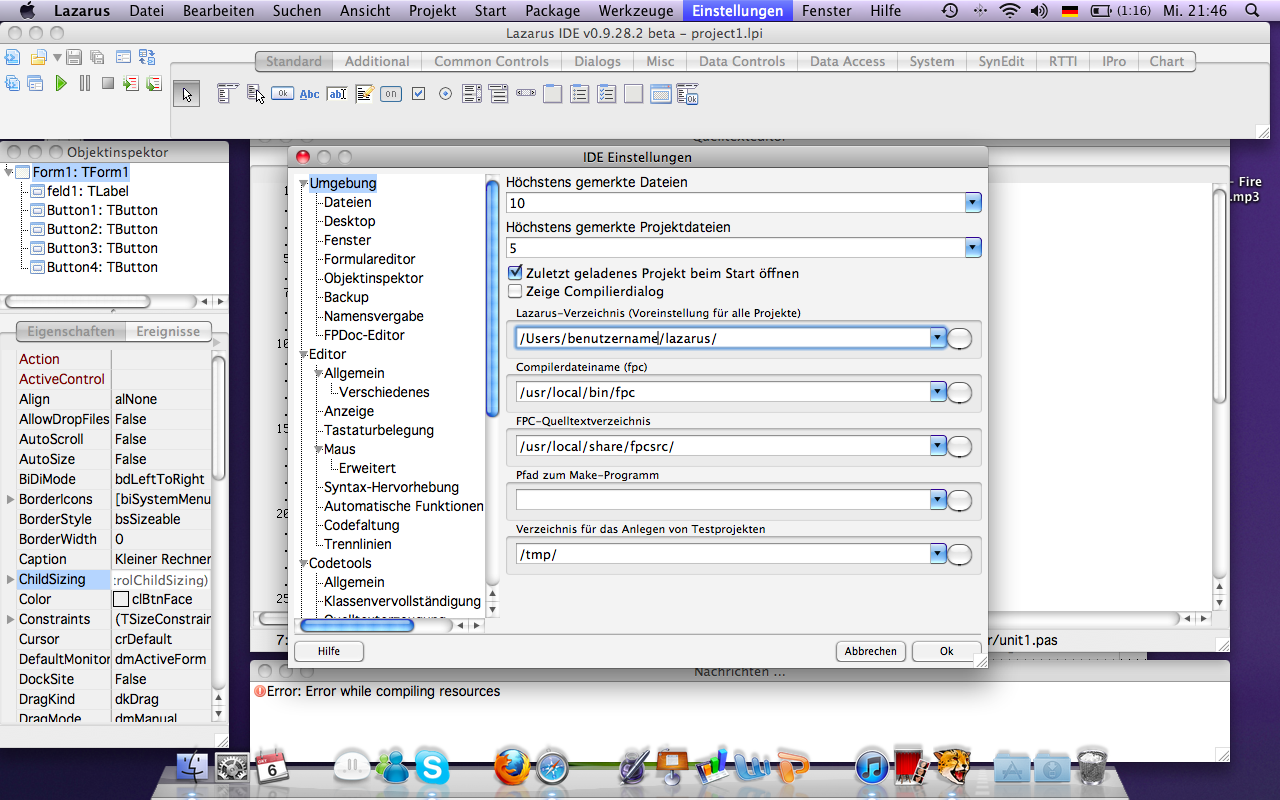This screenshot has height=800, width=1280.
Task: Disable 'Zuletzt geladenes Projekt beim Start öffnen'
Action: (x=515, y=273)
